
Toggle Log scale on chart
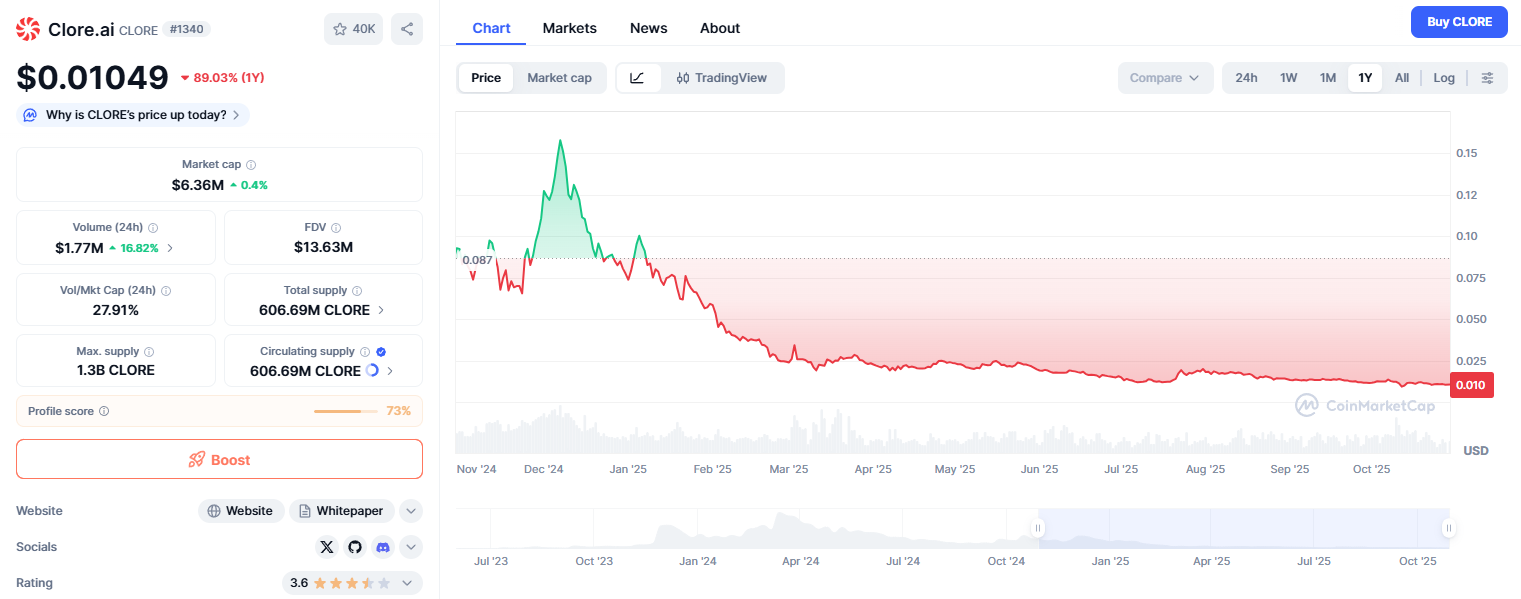1444,78
